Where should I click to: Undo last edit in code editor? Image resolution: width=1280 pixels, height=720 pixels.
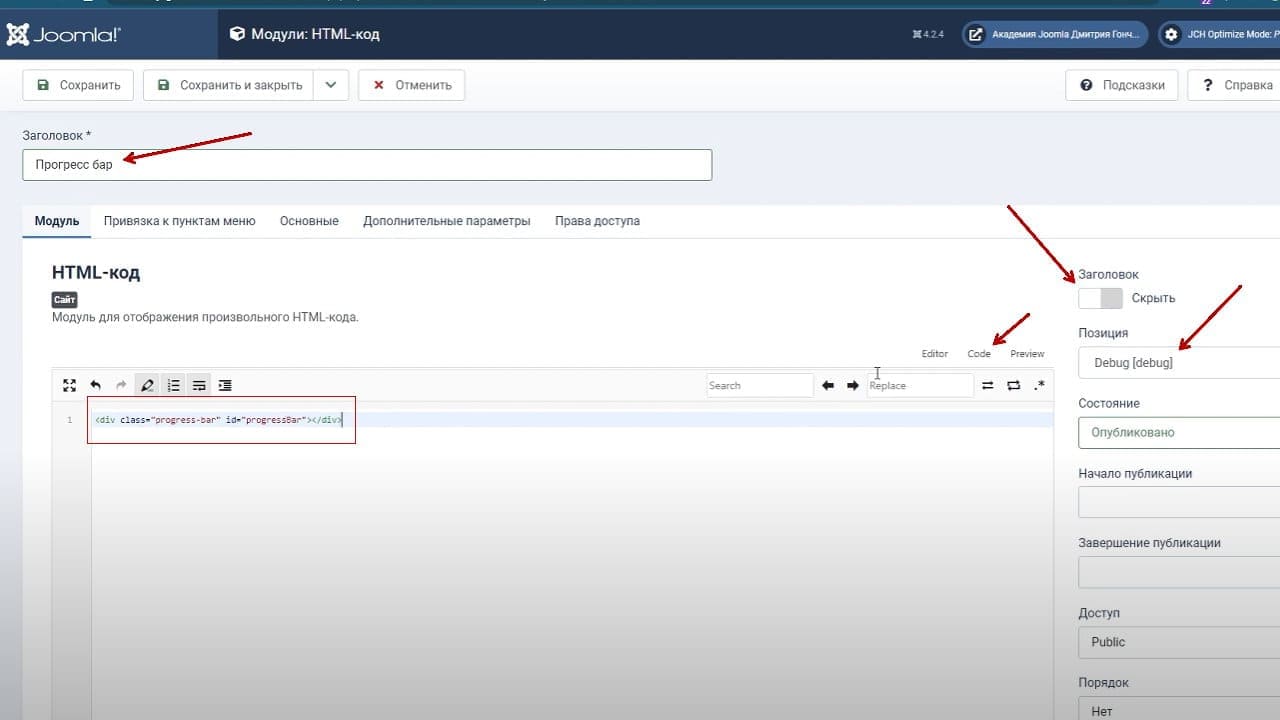pyautogui.click(x=96, y=385)
